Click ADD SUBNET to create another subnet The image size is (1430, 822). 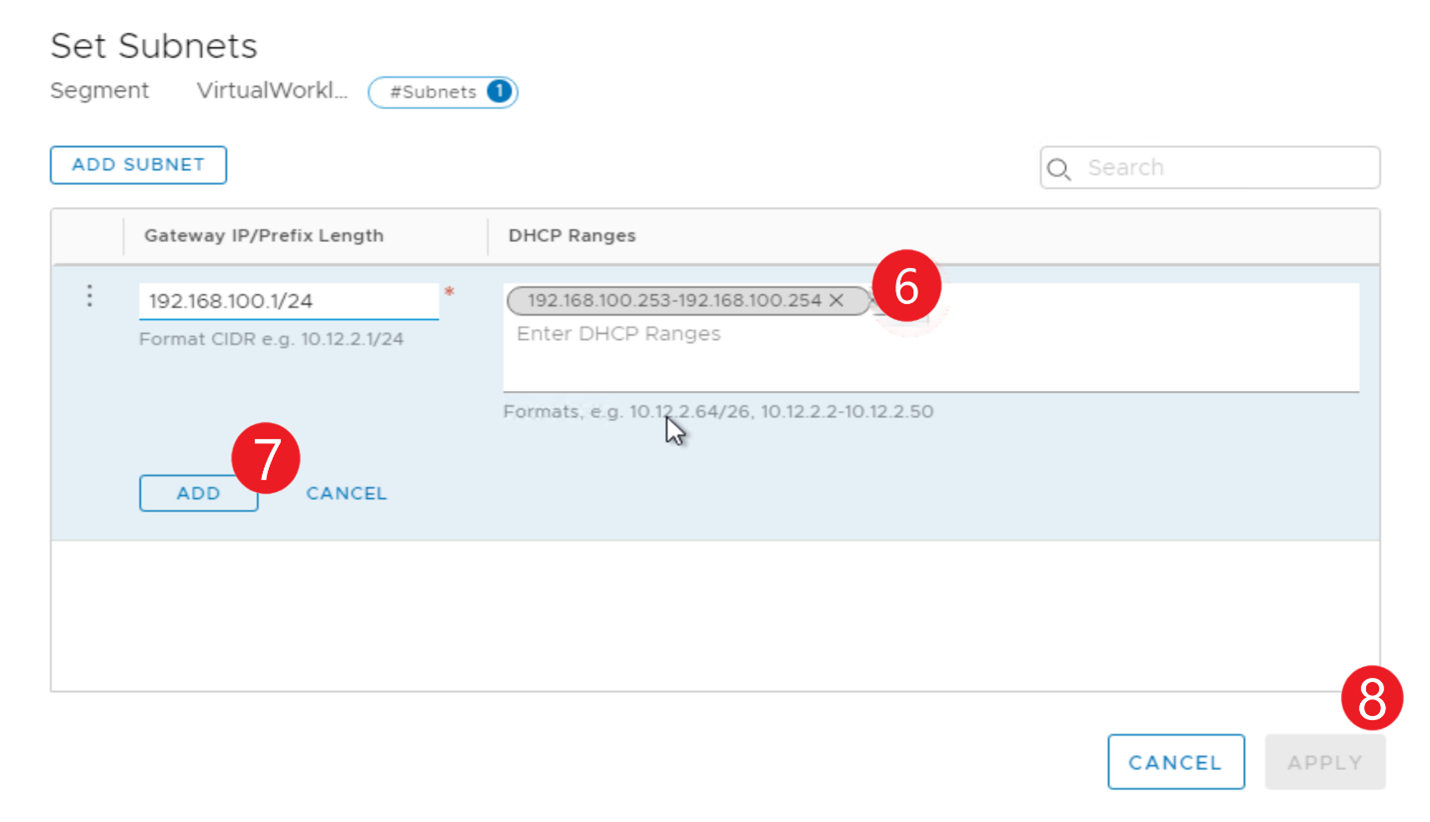[138, 164]
